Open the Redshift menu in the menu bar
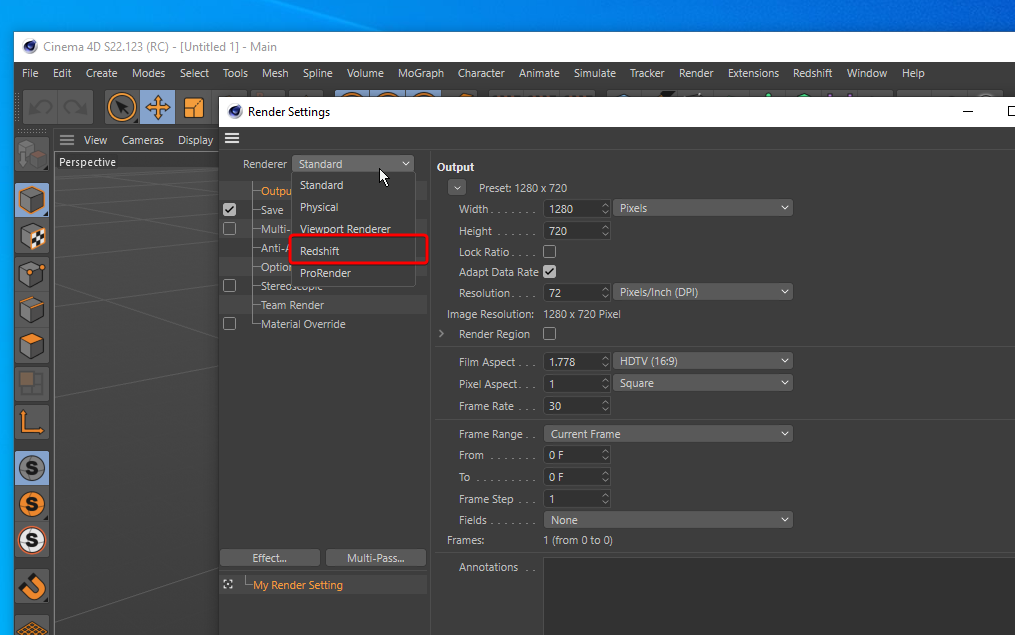This screenshot has height=635, width=1015. pos(812,73)
